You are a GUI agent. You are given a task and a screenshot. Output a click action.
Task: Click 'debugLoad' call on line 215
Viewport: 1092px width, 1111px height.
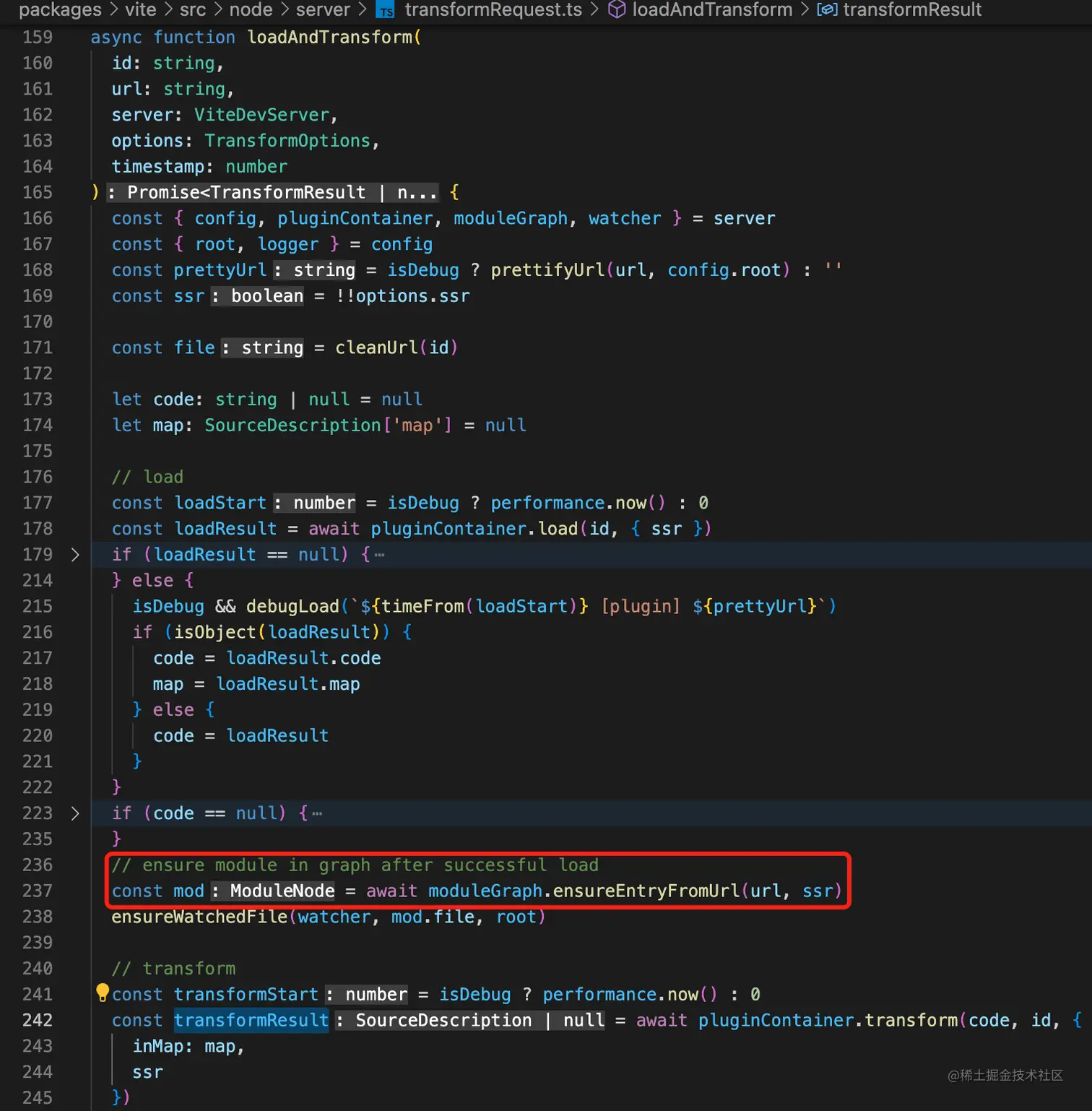pos(292,606)
